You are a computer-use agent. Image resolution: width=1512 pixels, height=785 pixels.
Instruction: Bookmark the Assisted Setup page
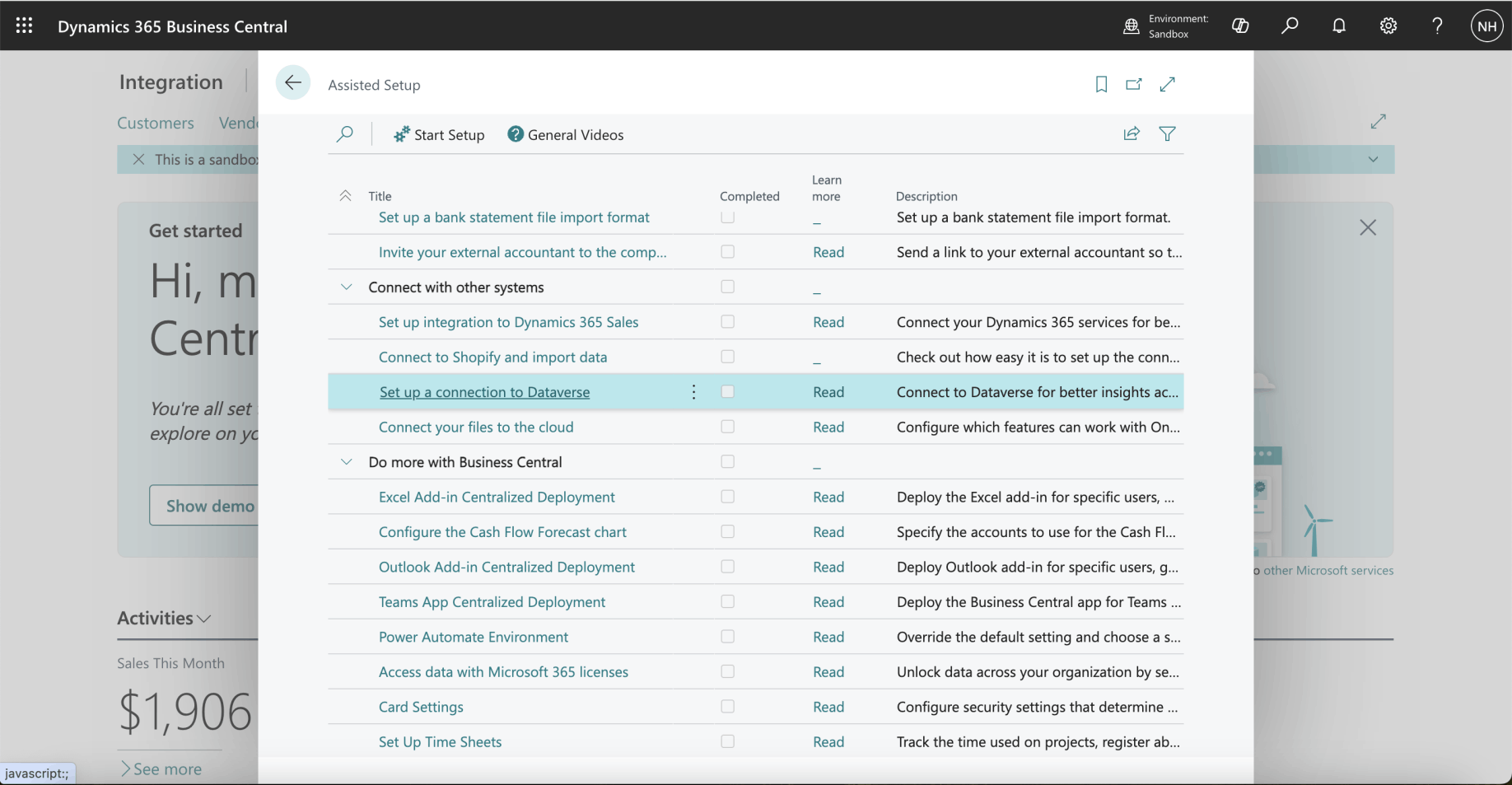(1101, 84)
